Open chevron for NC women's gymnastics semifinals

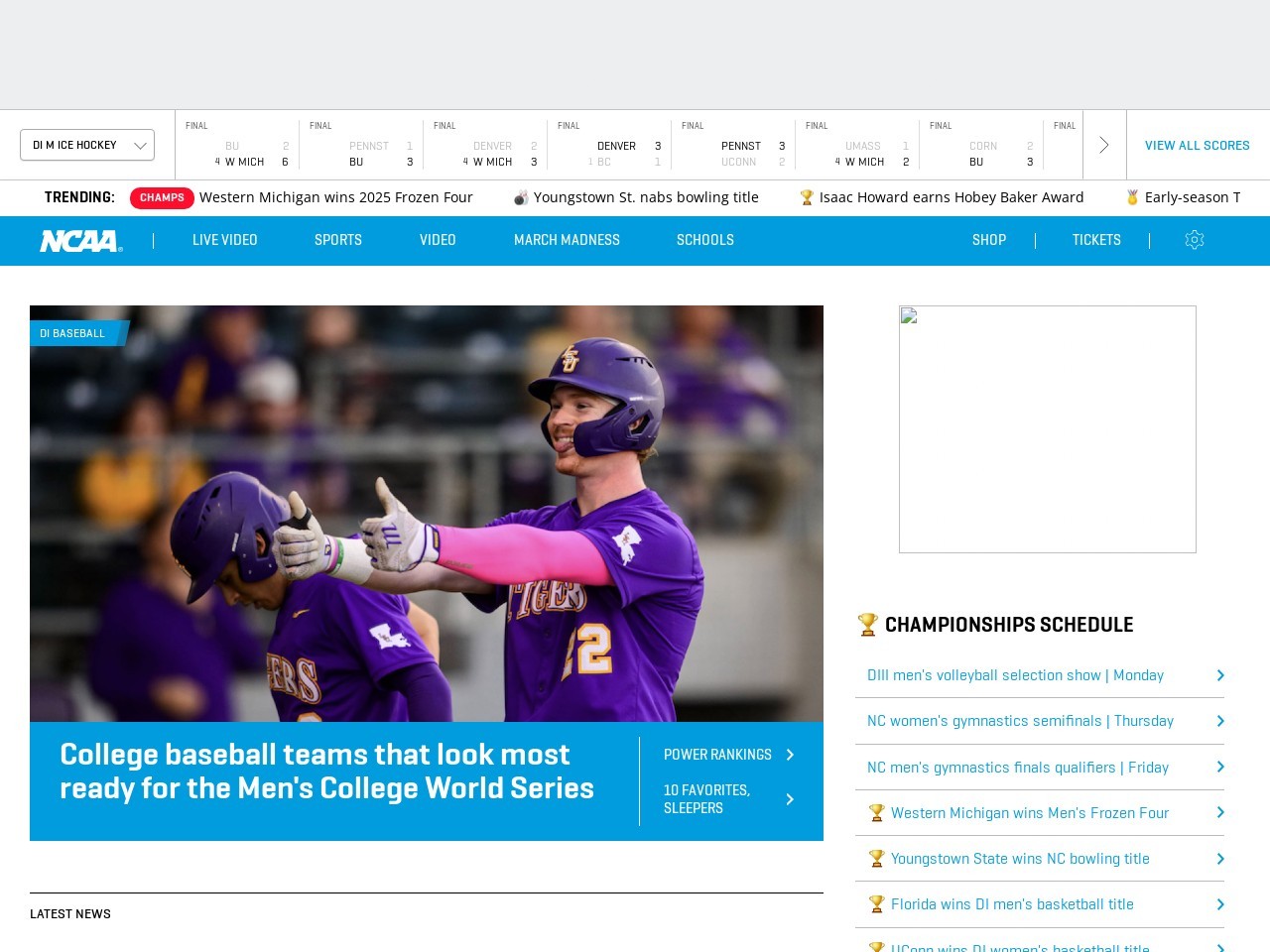1220,721
